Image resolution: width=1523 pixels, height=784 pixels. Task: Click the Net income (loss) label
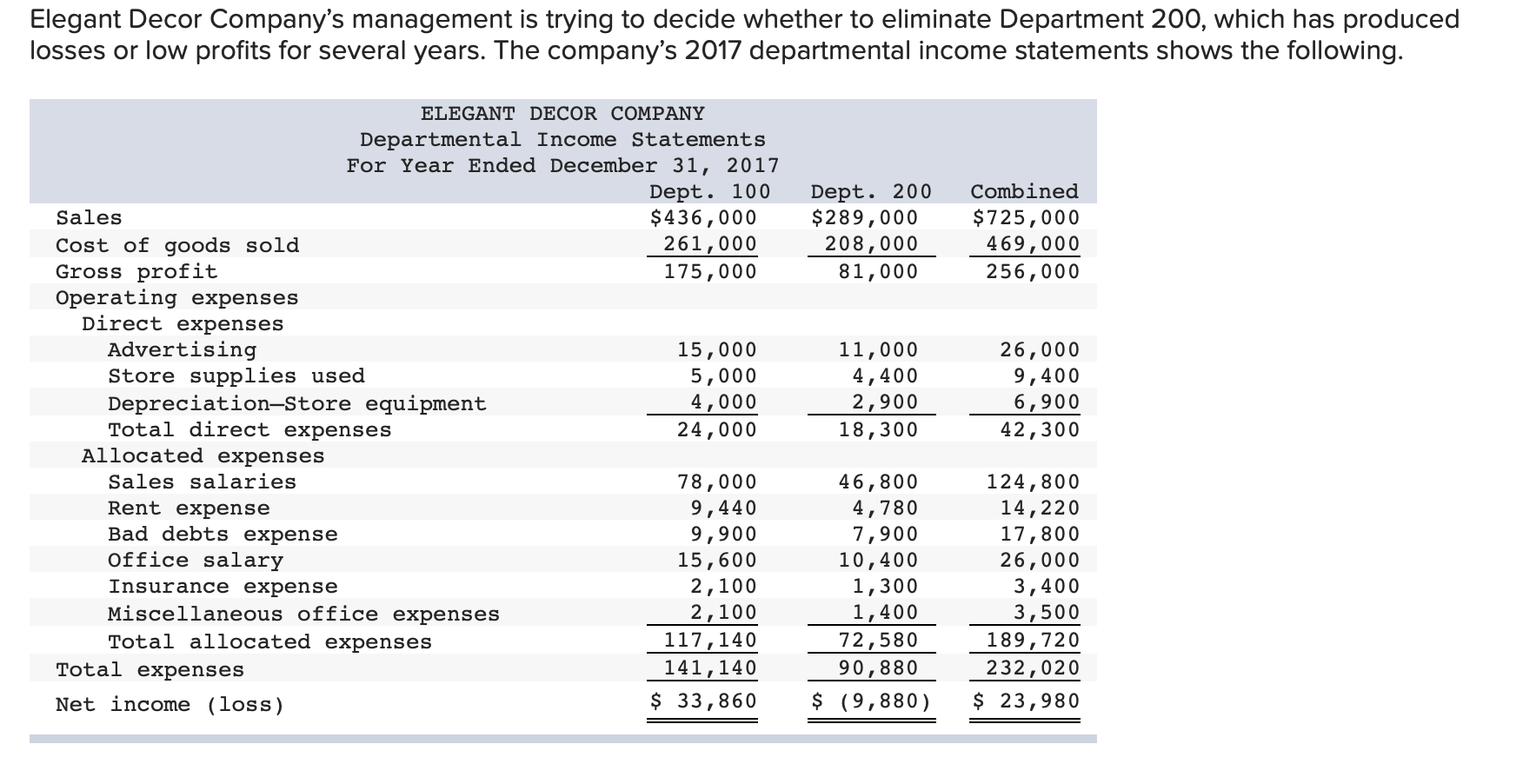coord(170,704)
